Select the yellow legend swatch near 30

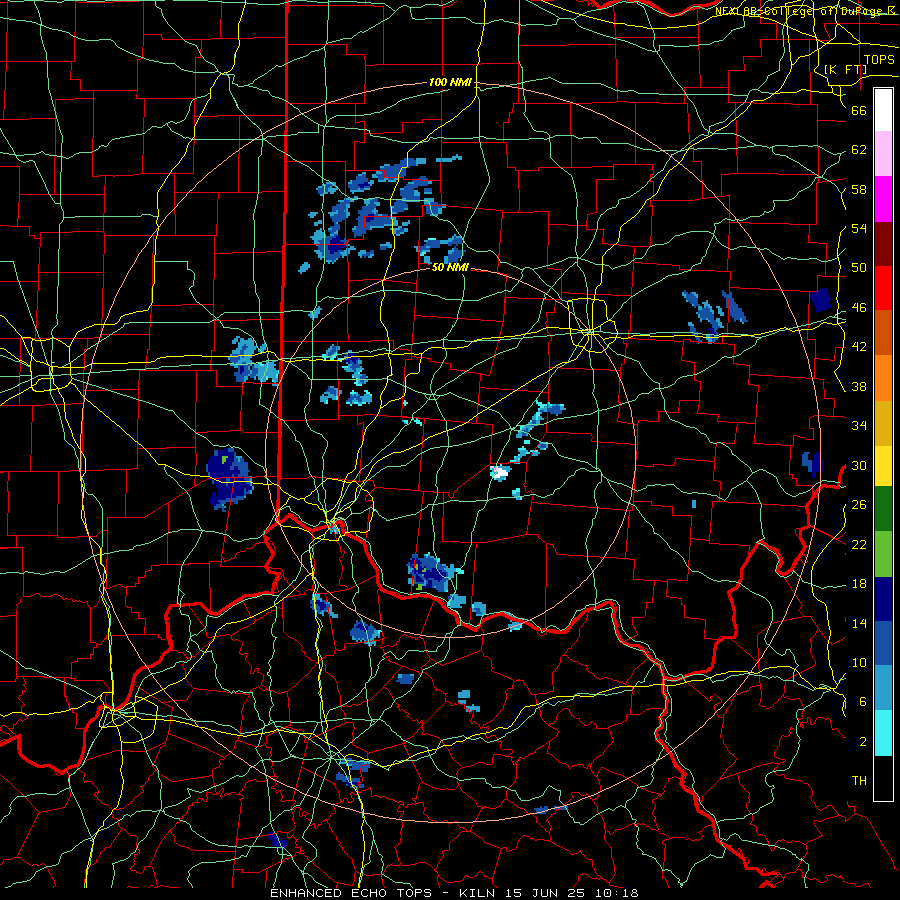tap(883, 465)
